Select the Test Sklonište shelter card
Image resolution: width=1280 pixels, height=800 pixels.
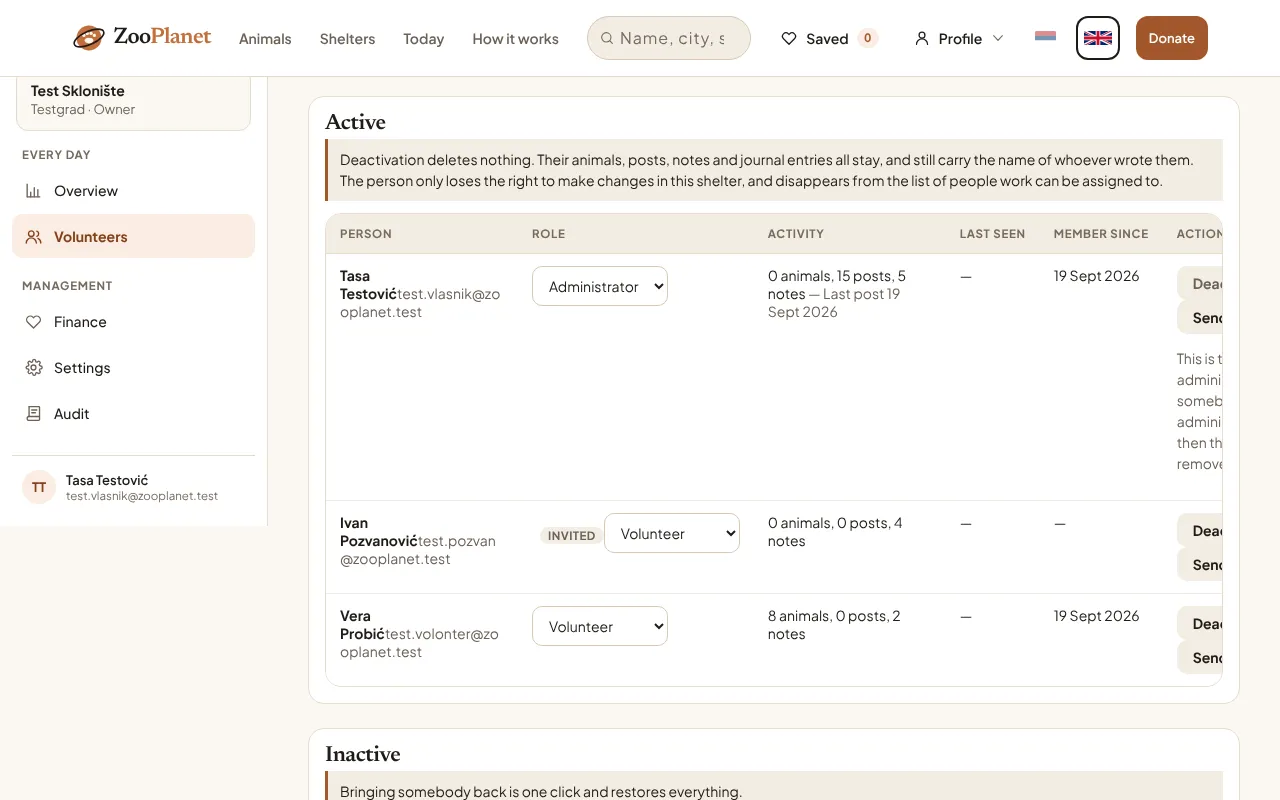pyautogui.click(x=133, y=100)
